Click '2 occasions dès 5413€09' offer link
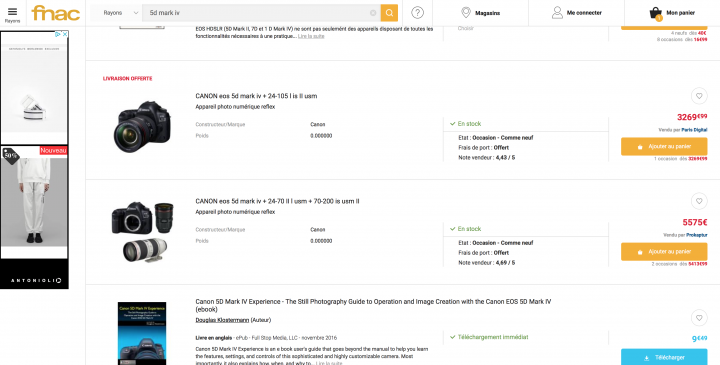 click(x=680, y=264)
